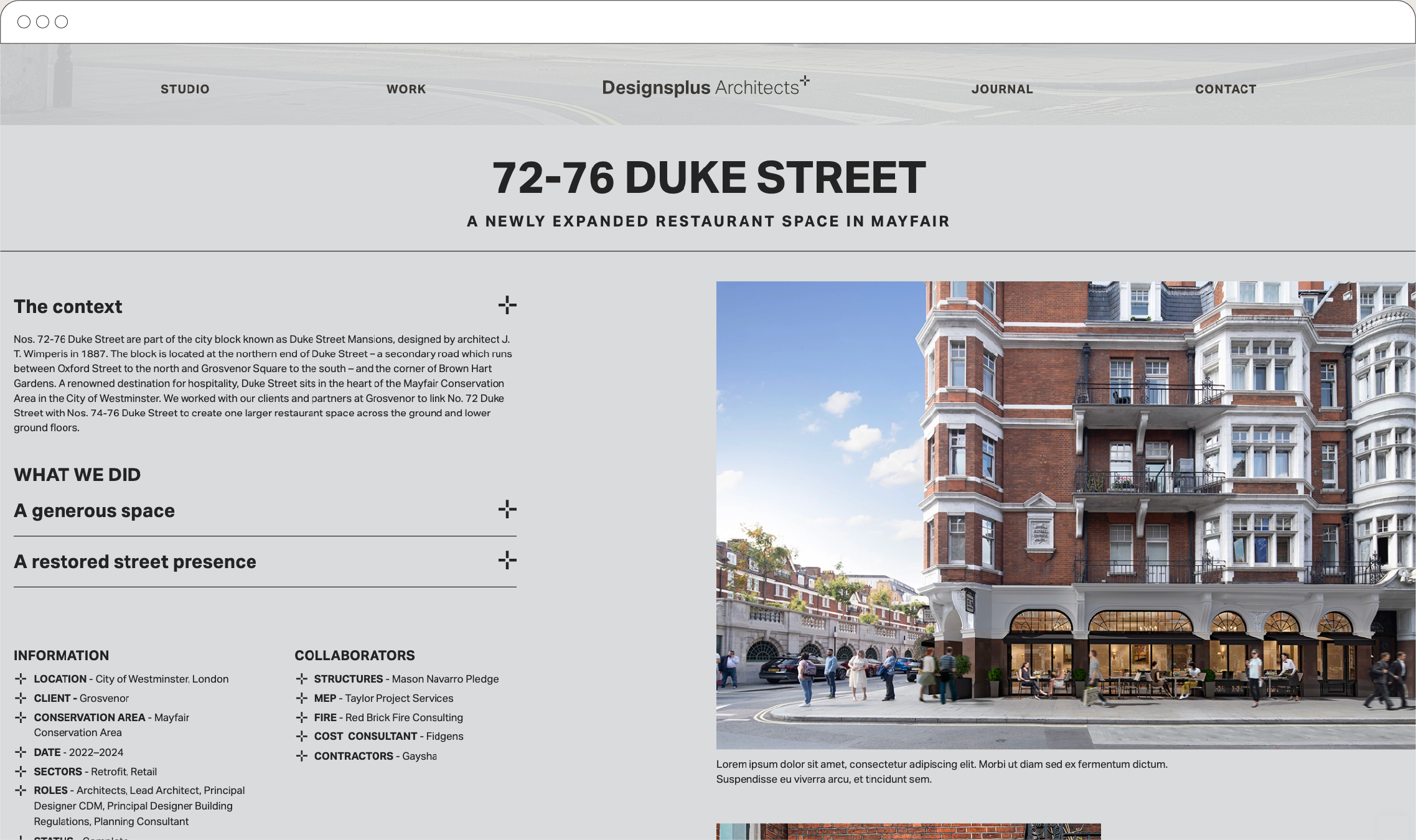Click the Retrofit, Retail sectors text
This screenshot has width=1416, height=840.
point(124,772)
